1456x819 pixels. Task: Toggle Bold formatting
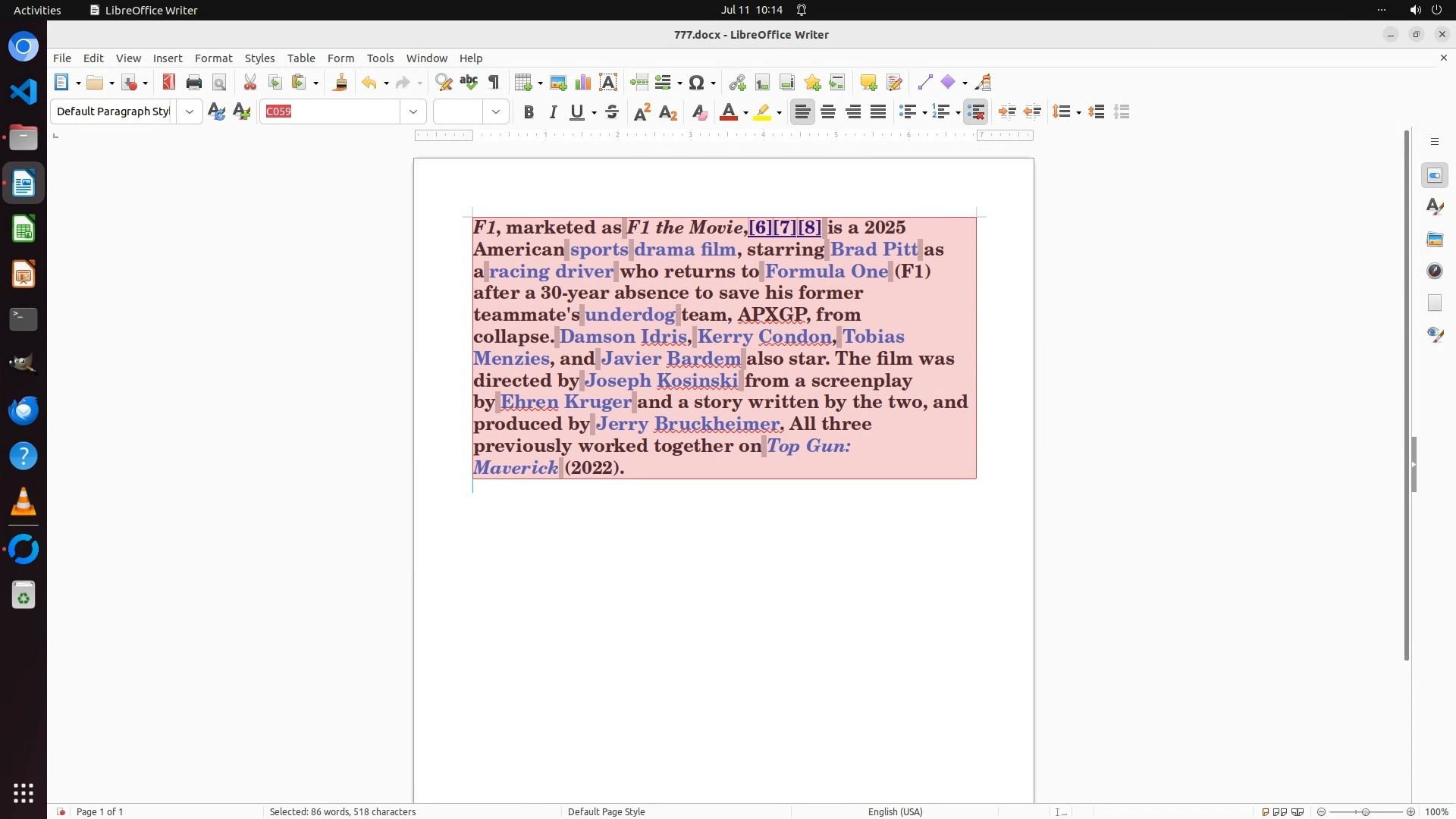pyautogui.click(x=529, y=112)
